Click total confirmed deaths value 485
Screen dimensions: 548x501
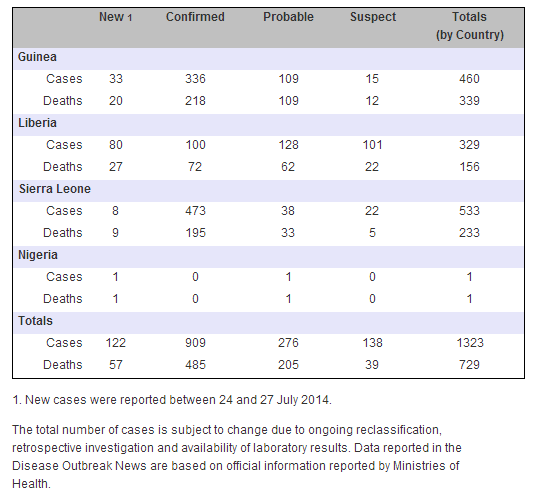tap(195, 365)
